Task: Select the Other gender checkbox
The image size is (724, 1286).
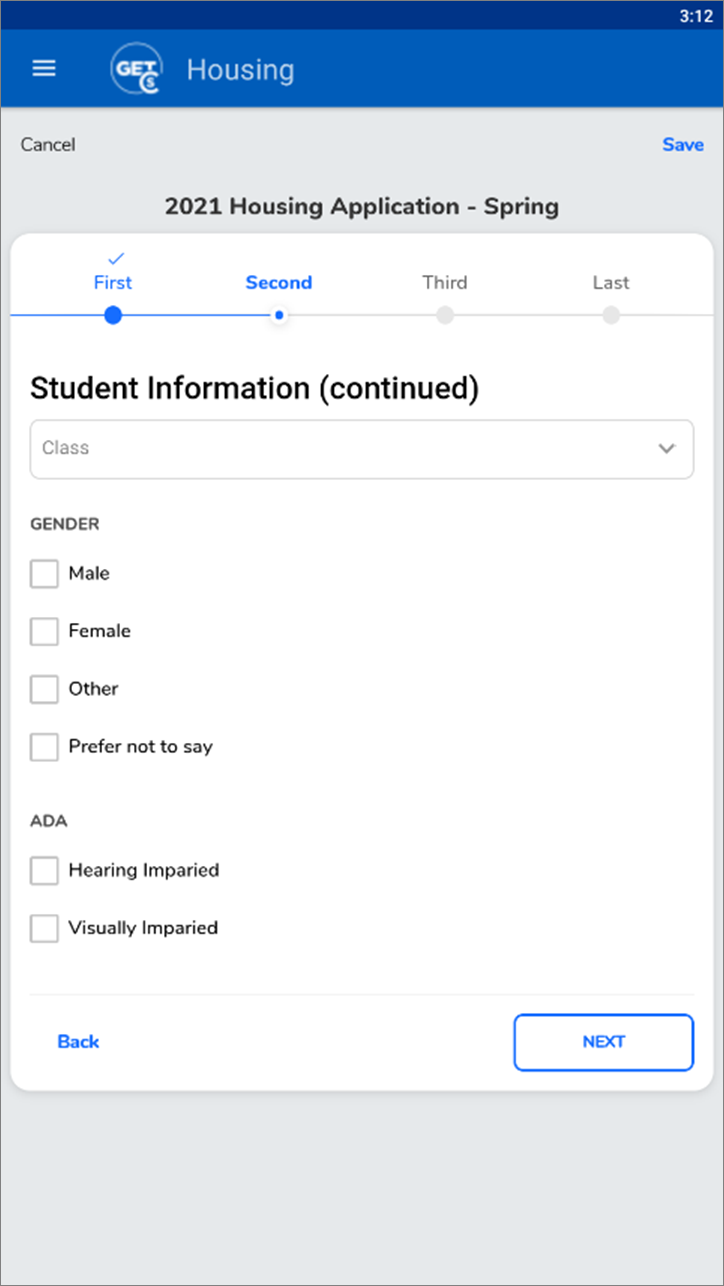Action: 44,690
